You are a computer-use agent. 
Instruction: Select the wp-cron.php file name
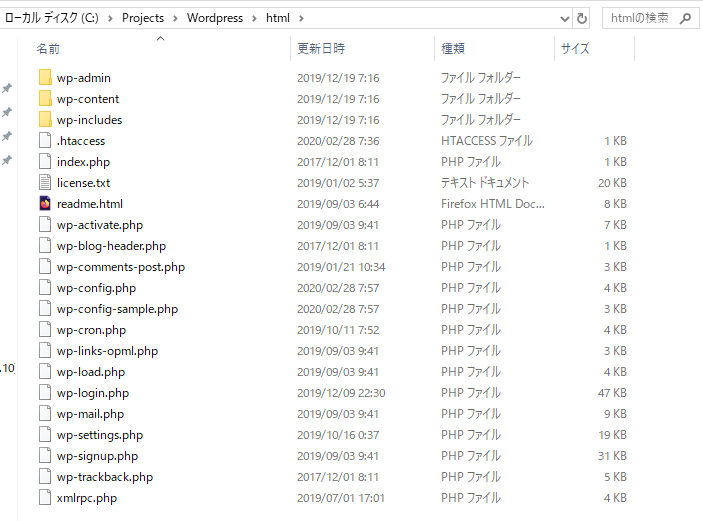(91, 330)
